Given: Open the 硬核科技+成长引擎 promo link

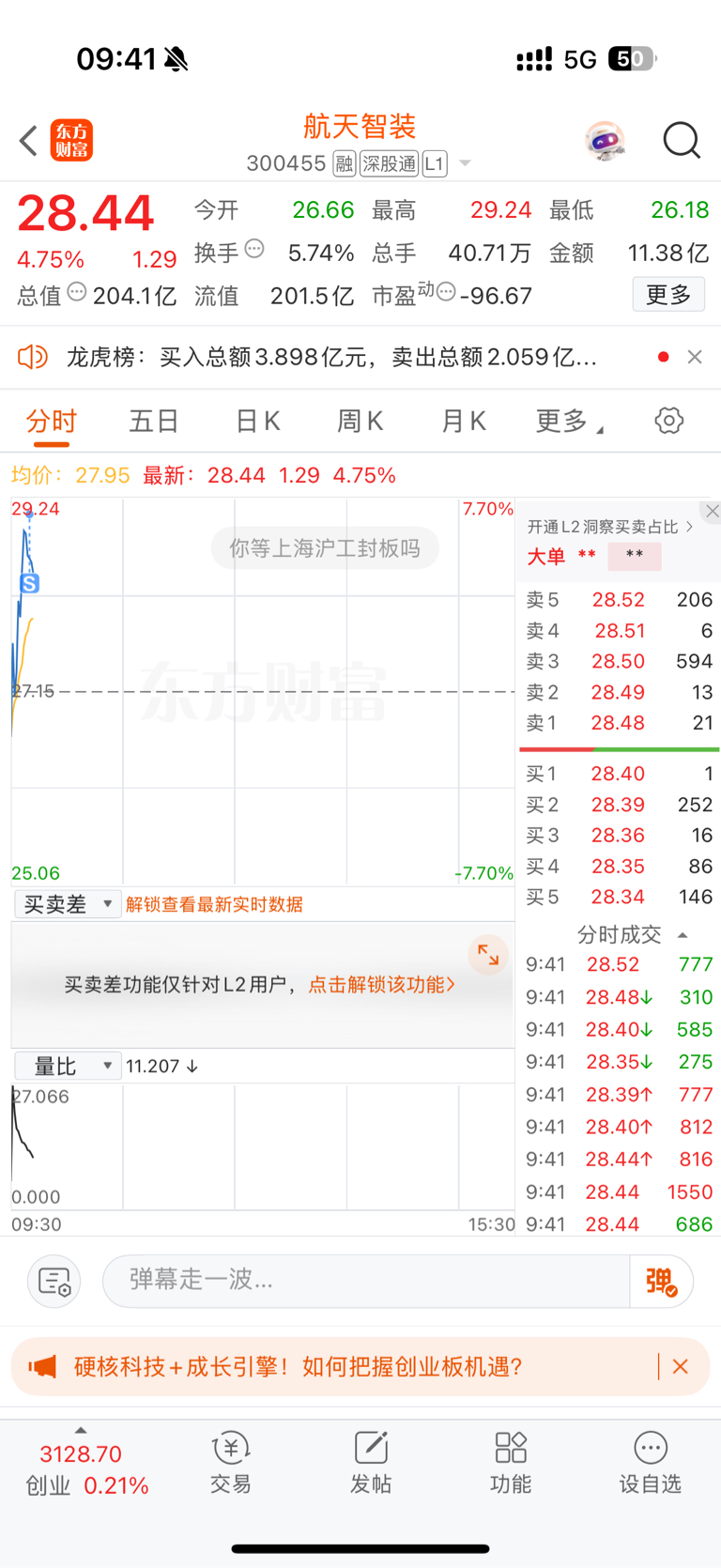Looking at the screenshot, I should click(x=299, y=1366).
